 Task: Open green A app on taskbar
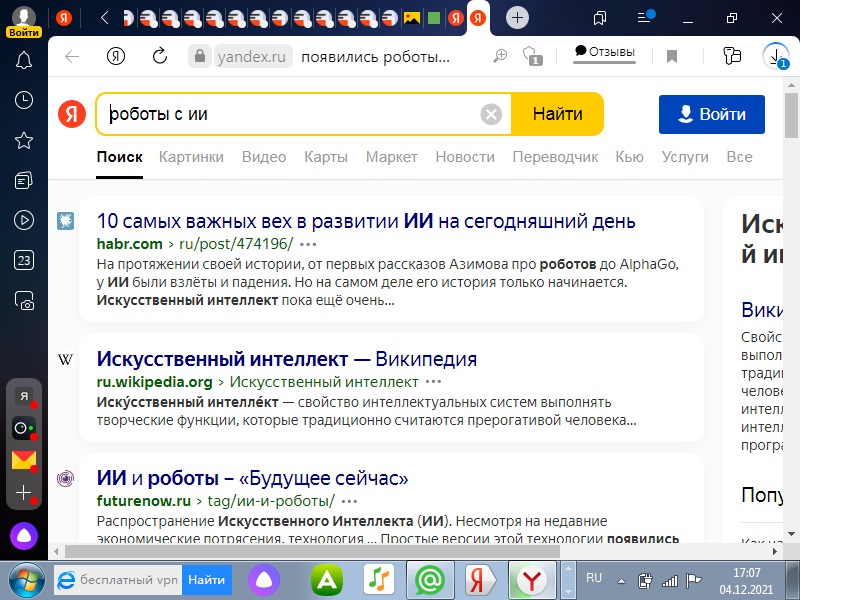tap(327, 581)
